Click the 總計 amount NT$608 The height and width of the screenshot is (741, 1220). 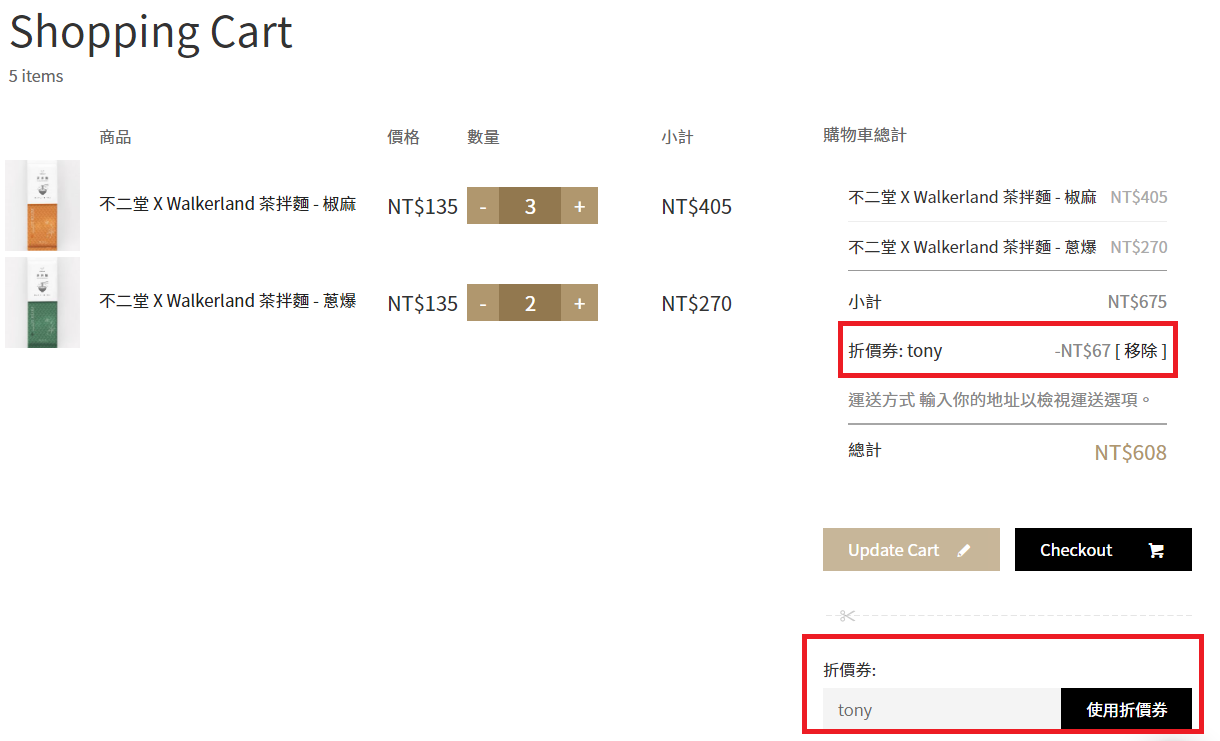(1130, 453)
